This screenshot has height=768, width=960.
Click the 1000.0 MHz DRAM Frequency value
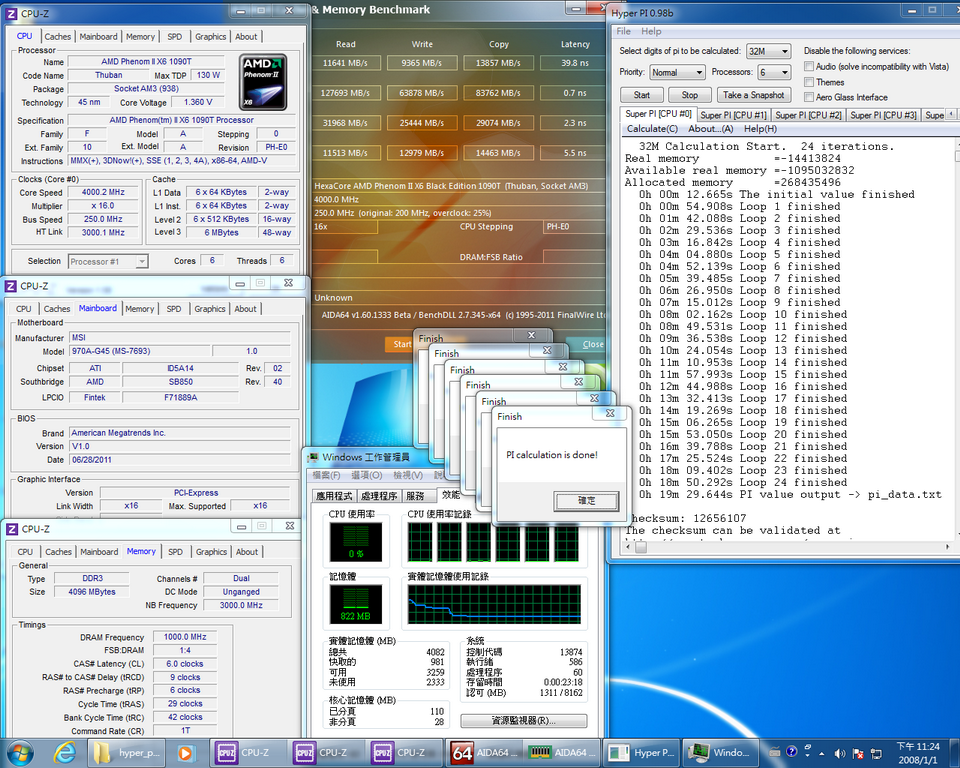click(x=185, y=637)
